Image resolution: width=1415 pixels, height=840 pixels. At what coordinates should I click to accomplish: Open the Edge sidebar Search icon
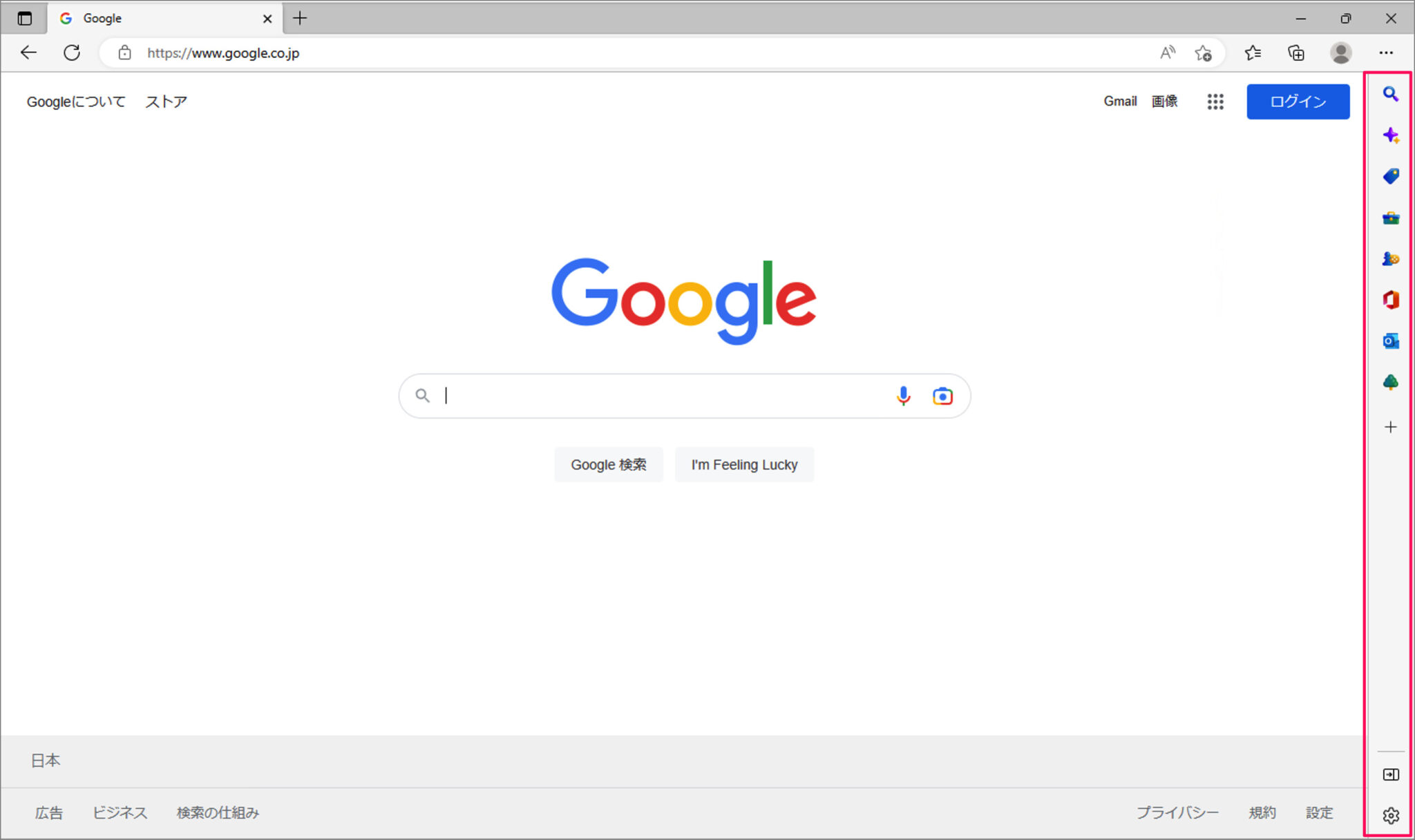[1390, 94]
